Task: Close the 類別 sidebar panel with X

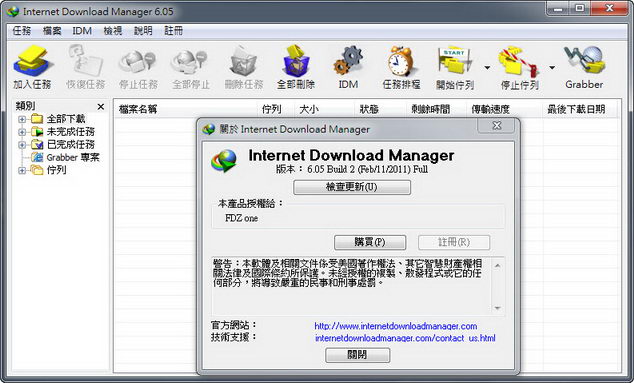Action: (x=101, y=107)
